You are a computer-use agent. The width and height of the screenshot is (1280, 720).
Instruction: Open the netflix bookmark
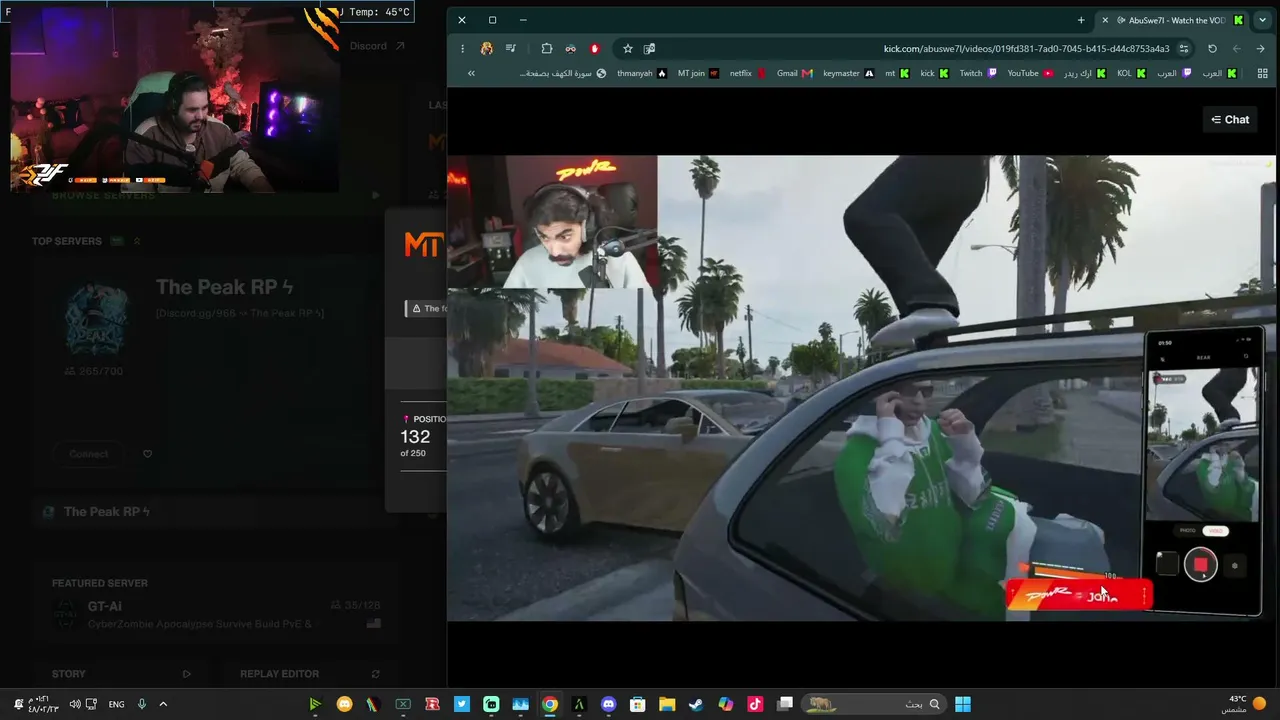coord(748,73)
